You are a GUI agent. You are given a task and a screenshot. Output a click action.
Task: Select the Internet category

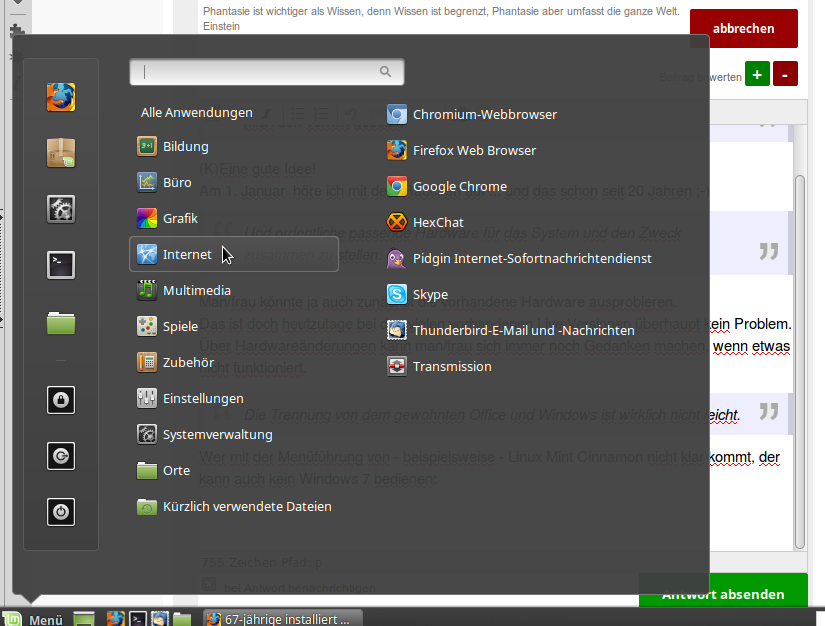click(234, 254)
